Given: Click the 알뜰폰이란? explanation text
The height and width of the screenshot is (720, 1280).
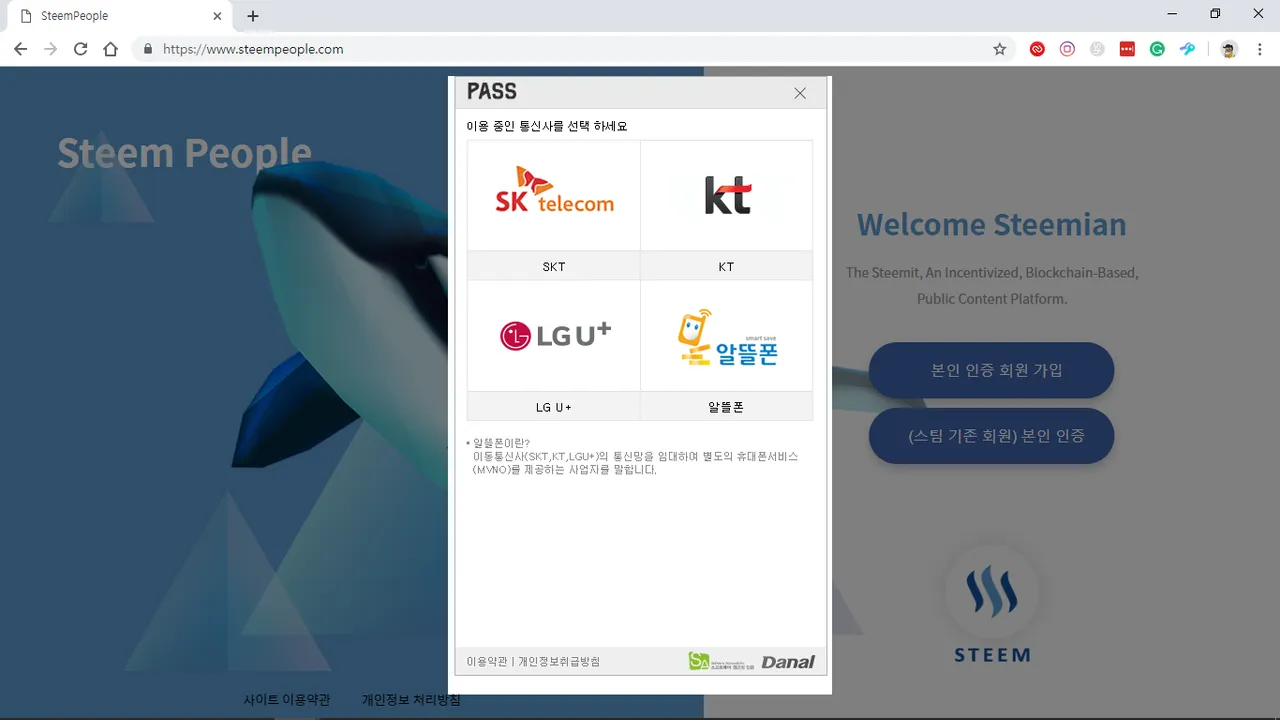Looking at the screenshot, I should coord(632,456).
